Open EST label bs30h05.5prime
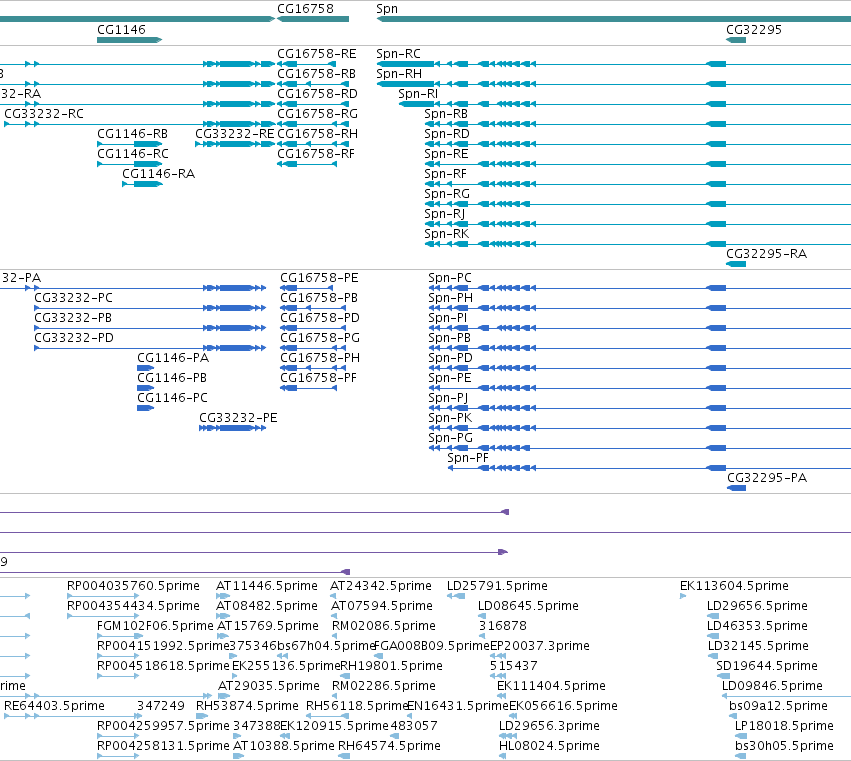 click(784, 746)
